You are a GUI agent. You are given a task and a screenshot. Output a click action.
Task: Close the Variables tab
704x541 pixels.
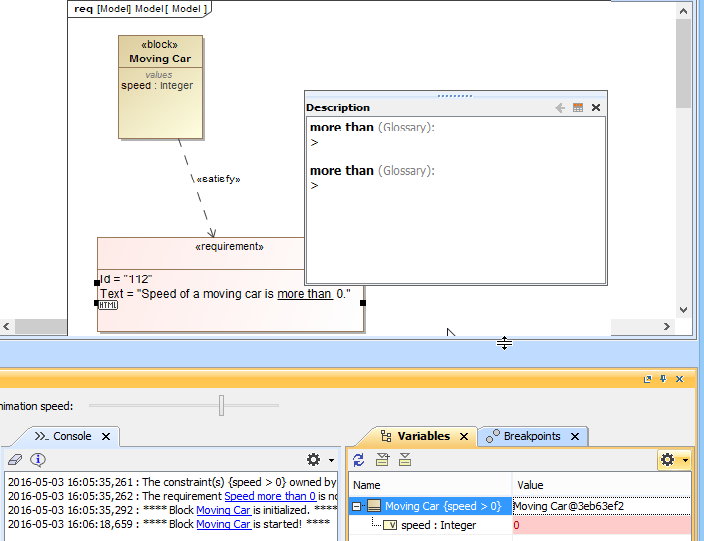pos(464,437)
